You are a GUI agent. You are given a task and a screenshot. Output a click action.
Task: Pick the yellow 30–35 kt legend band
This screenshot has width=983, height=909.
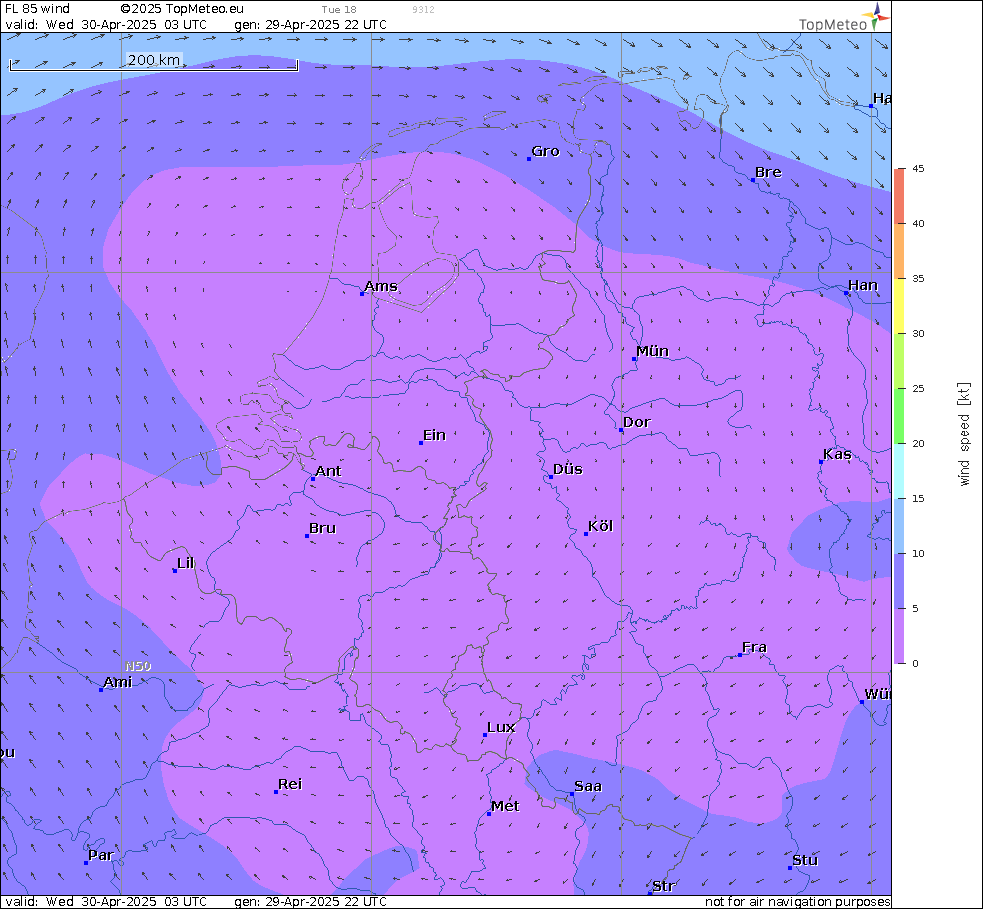(899, 306)
